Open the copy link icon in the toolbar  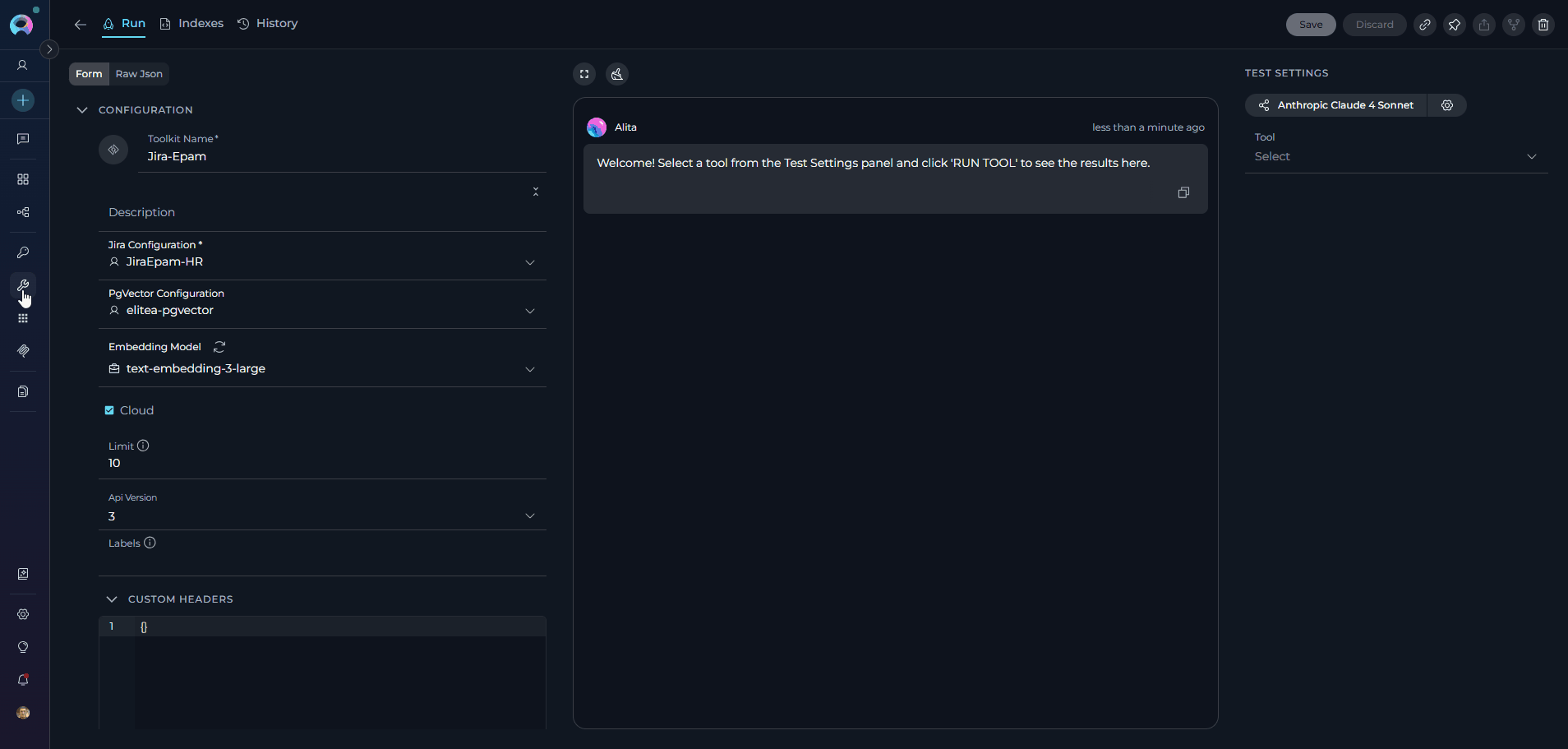tap(1424, 25)
